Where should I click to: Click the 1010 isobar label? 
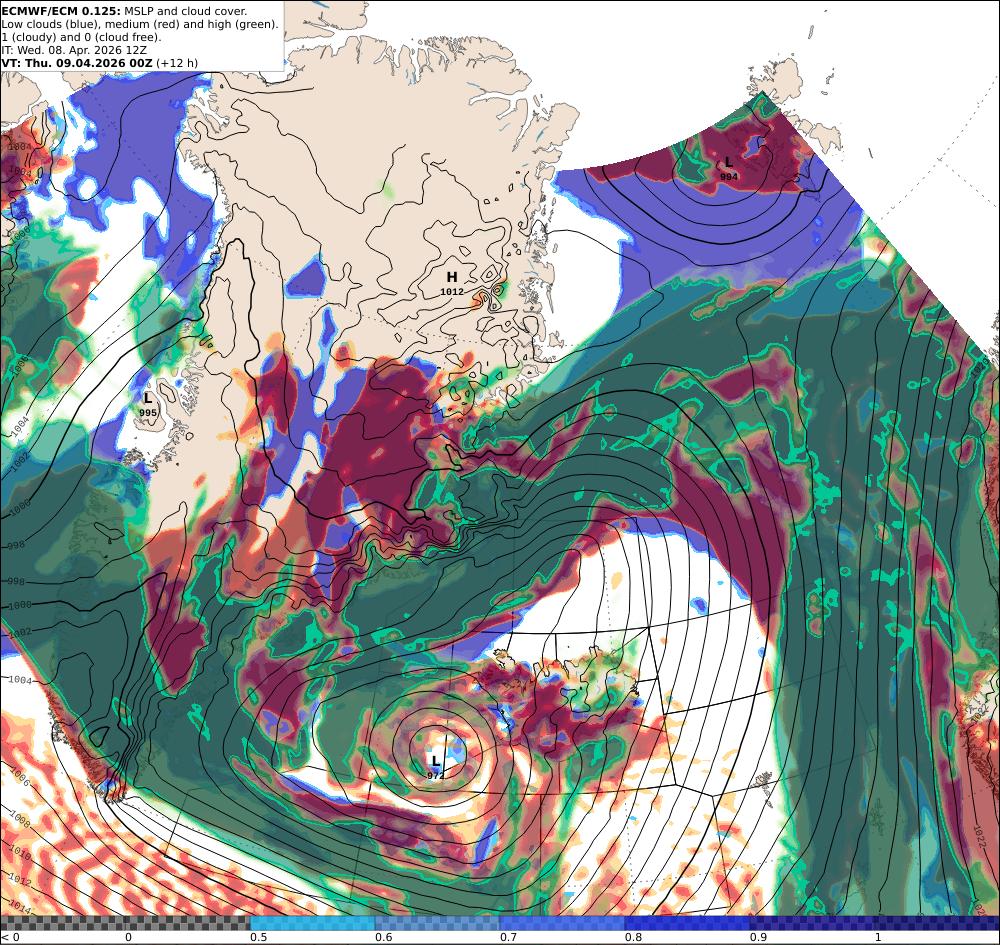tap(20, 853)
